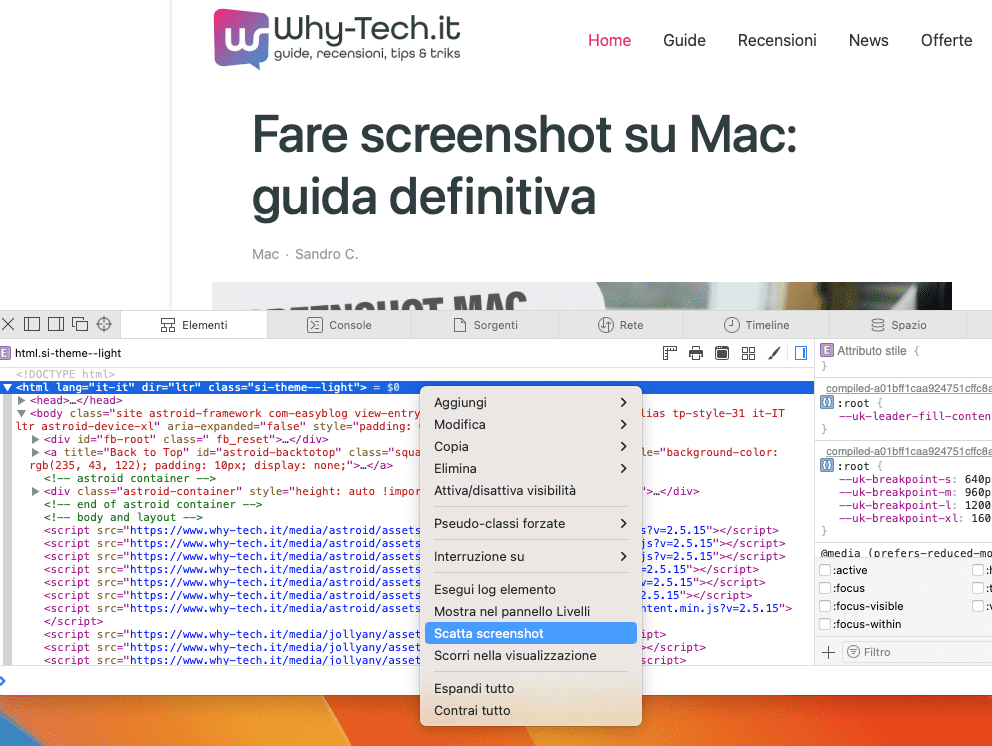Click the Filtro styles filter field
This screenshot has width=992, height=746.
pyautogui.click(x=917, y=652)
